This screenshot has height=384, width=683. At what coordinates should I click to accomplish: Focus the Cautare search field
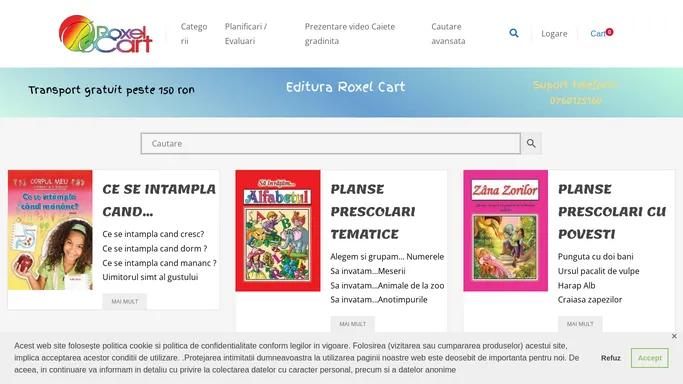tap(331, 143)
